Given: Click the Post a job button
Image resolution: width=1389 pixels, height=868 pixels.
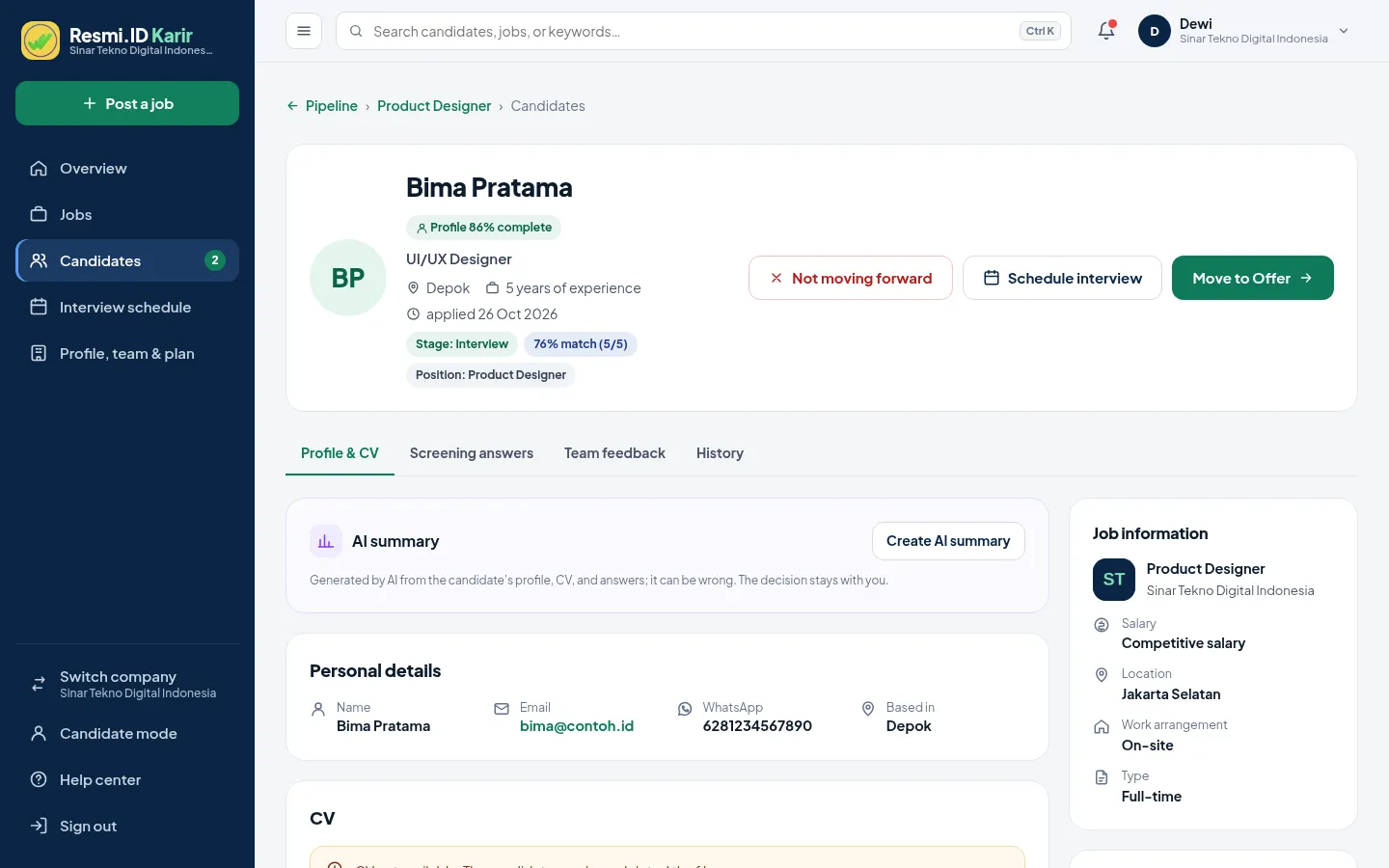Looking at the screenshot, I should click(127, 103).
